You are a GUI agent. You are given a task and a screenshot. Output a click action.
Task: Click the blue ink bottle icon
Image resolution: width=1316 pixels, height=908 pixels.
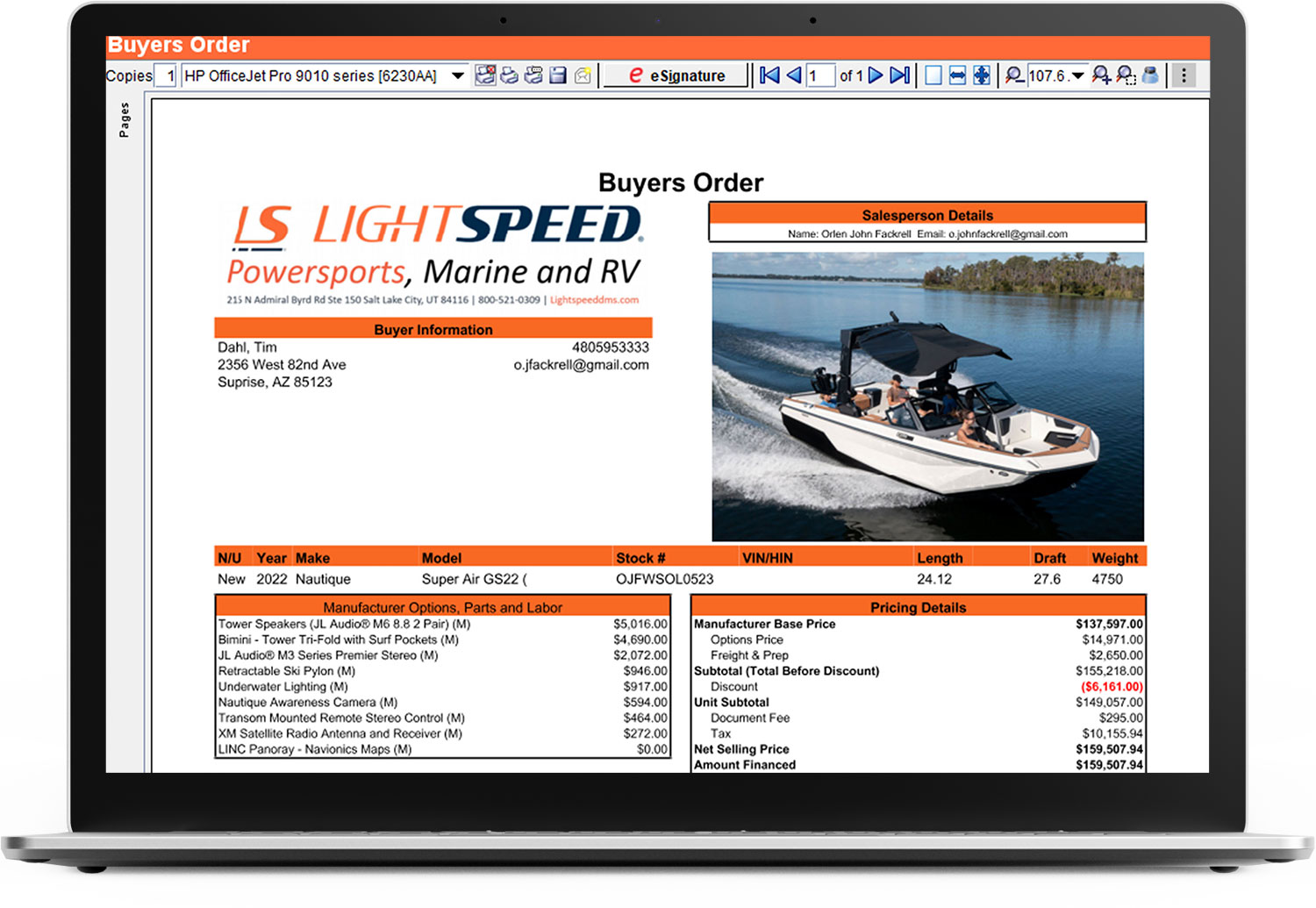(1150, 75)
